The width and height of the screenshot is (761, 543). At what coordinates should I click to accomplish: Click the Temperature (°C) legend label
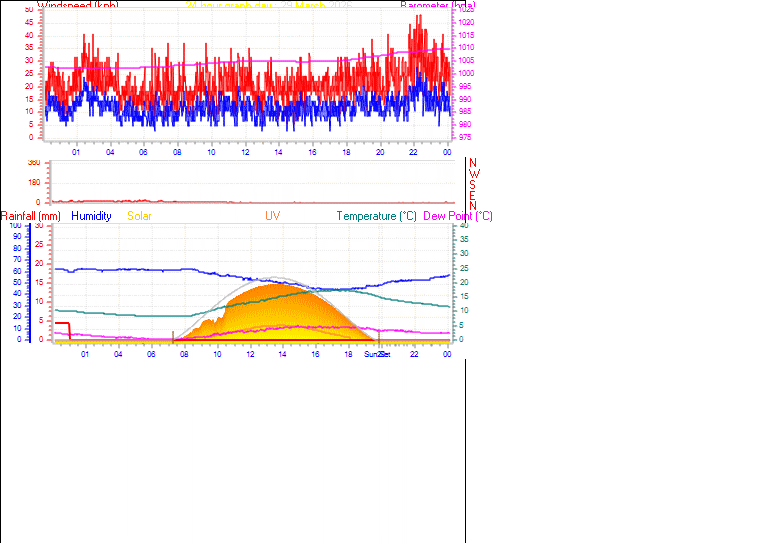click(377, 216)
